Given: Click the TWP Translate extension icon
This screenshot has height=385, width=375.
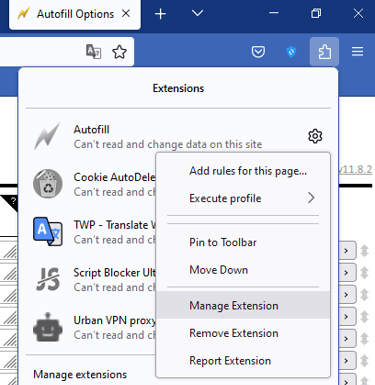Looking at the screenshot, I should 48,231.
